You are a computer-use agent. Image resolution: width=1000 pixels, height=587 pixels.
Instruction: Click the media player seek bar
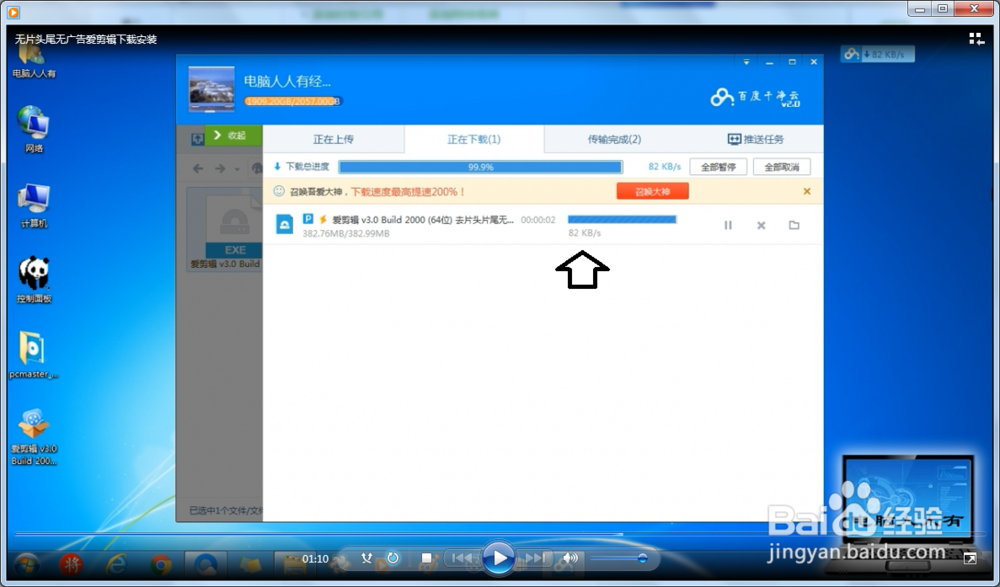tap(499, 534)
